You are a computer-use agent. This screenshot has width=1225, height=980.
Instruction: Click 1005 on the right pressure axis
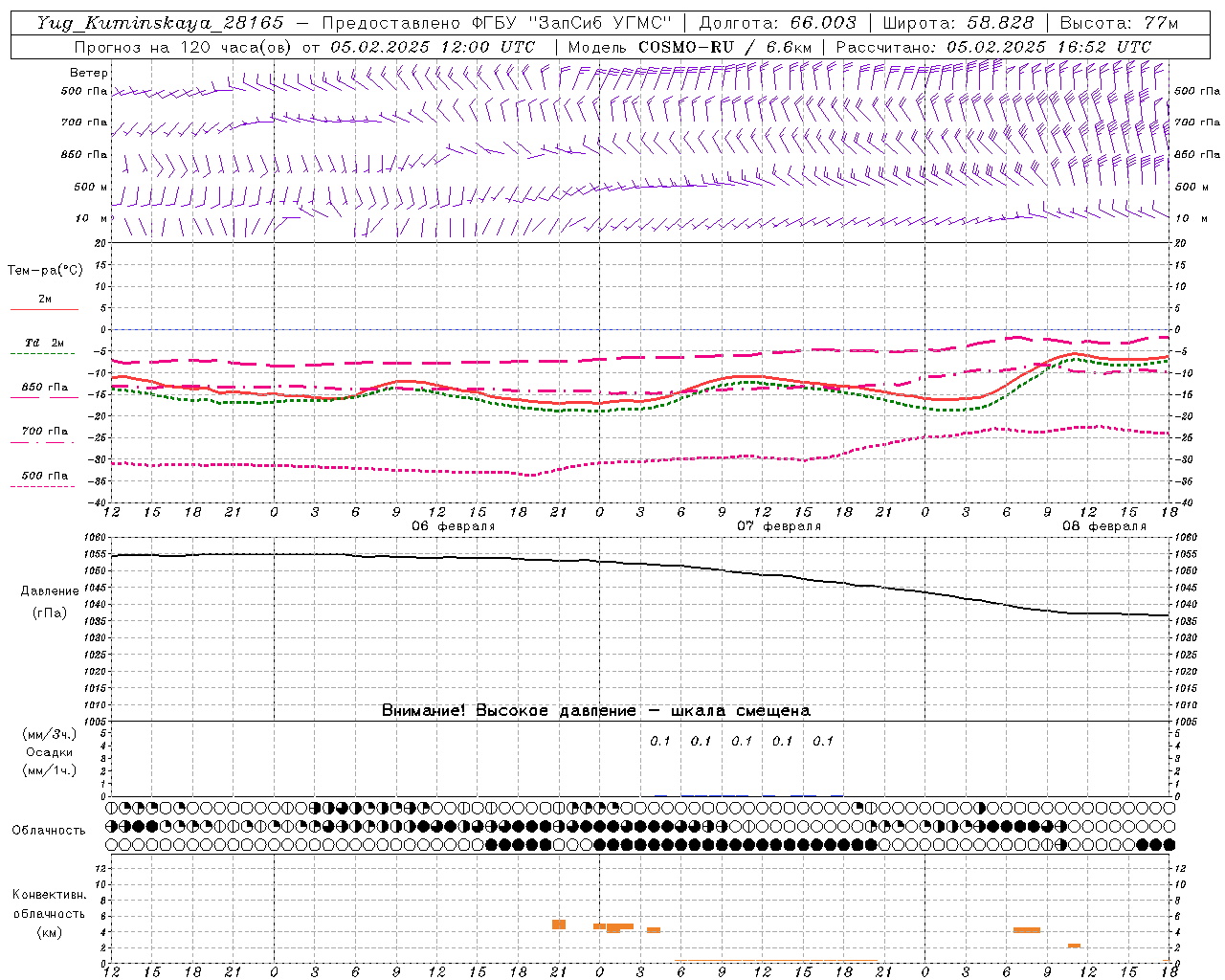click(1185, 721)
